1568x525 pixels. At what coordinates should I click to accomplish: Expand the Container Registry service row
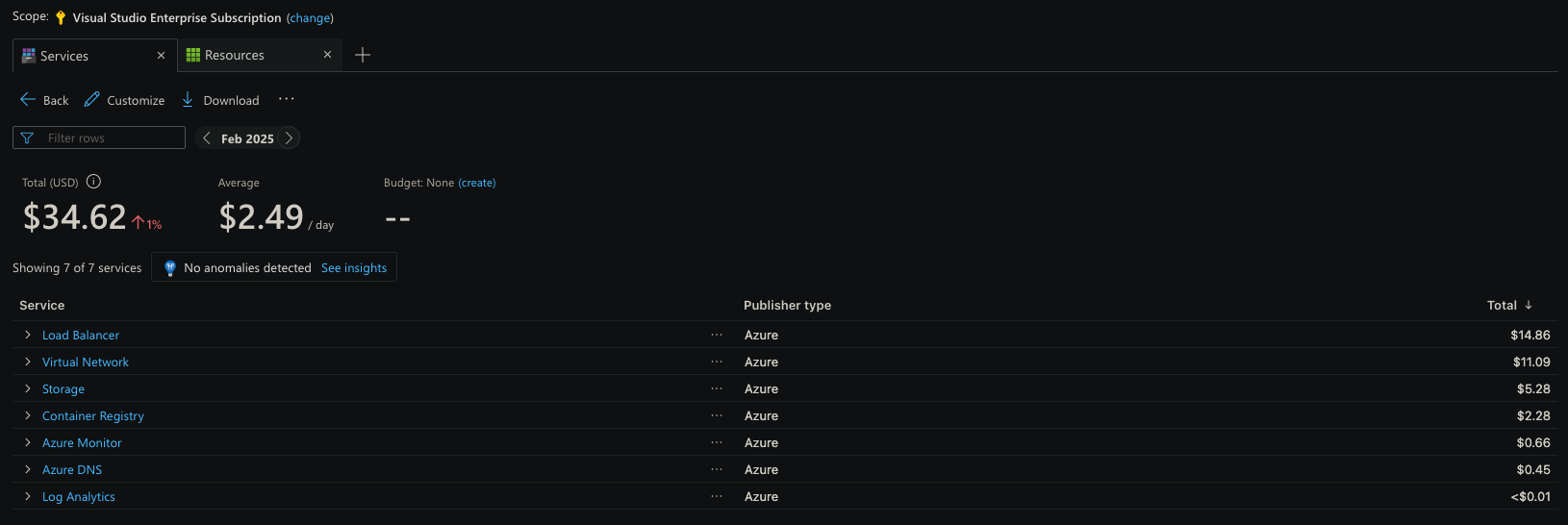[x=28, y=415]
